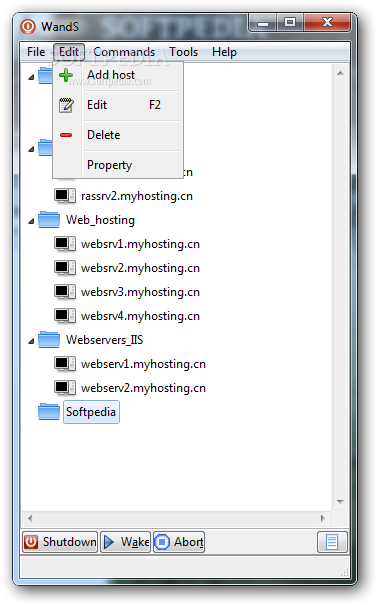
Task: Collapse the topmost folder tree node
Action: [31, 77]
